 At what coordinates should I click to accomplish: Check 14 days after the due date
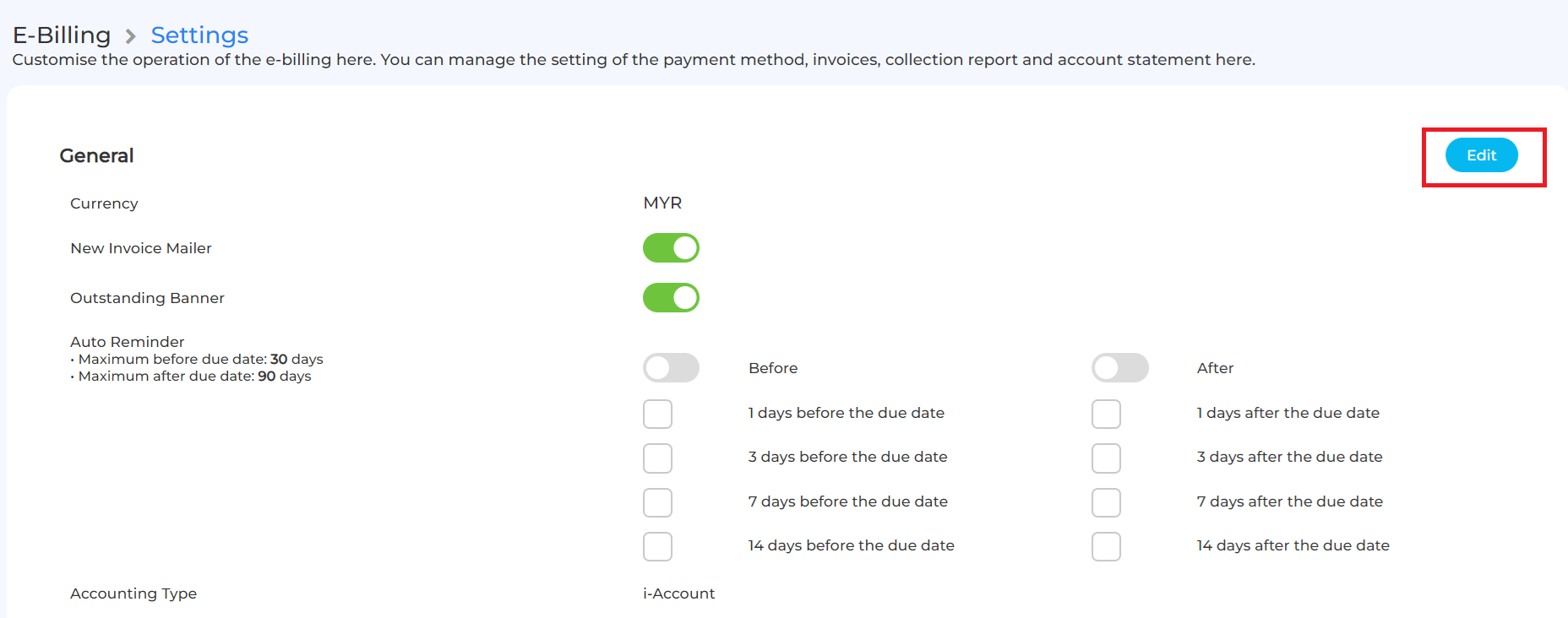click(x=1106, y=546)
